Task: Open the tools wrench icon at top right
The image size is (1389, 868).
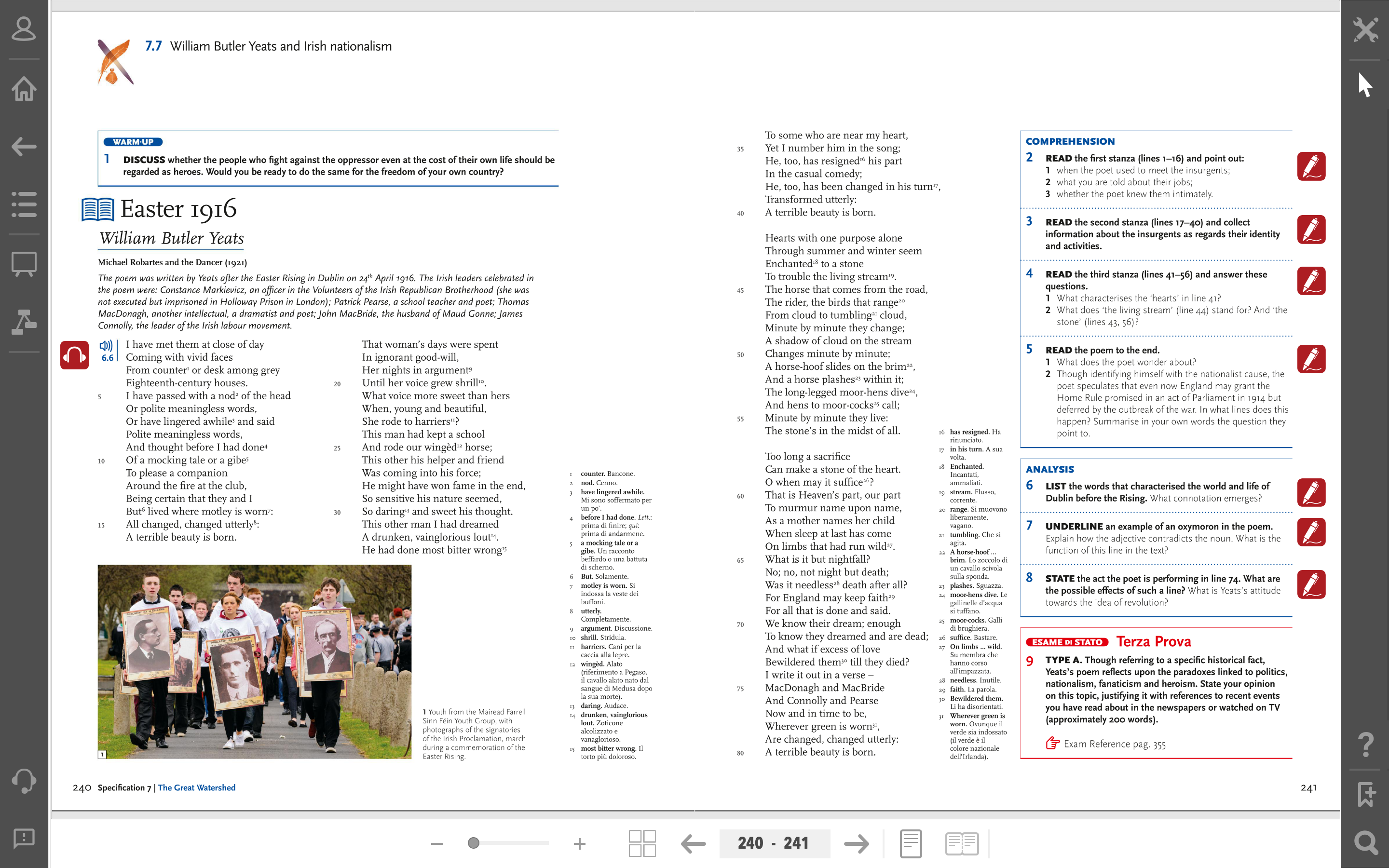Action: tap(1365, 29)
